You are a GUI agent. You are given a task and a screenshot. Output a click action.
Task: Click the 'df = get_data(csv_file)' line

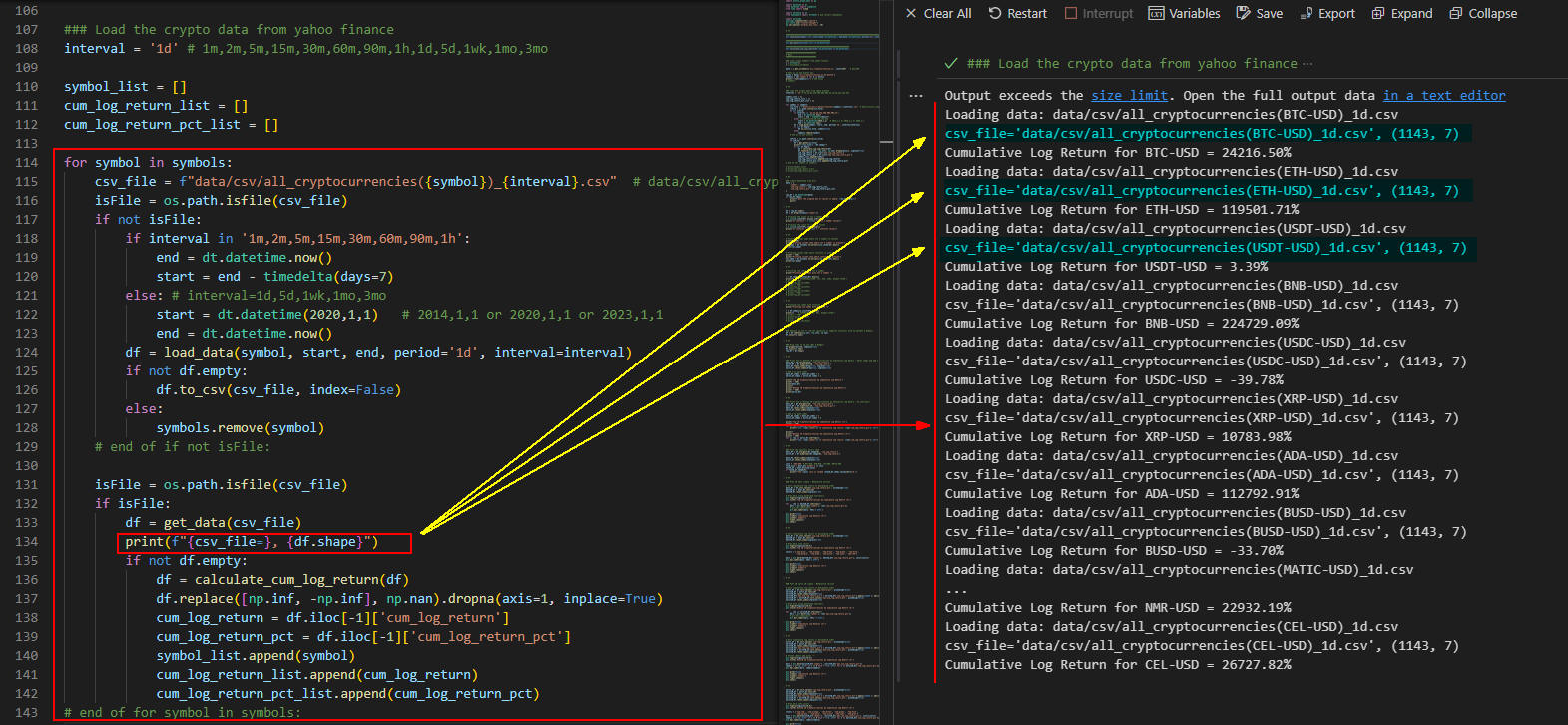213,522
